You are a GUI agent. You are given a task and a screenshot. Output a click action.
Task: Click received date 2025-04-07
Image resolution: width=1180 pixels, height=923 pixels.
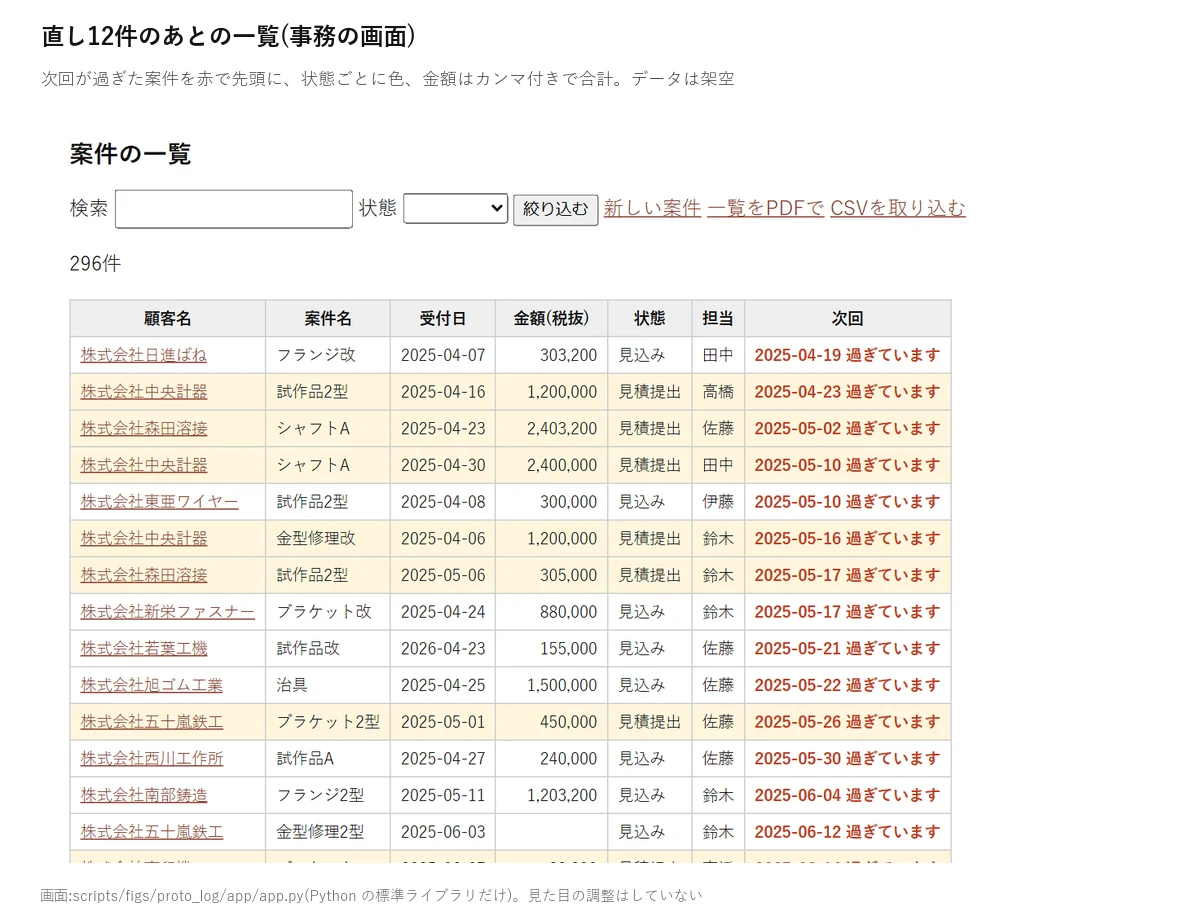442,355
